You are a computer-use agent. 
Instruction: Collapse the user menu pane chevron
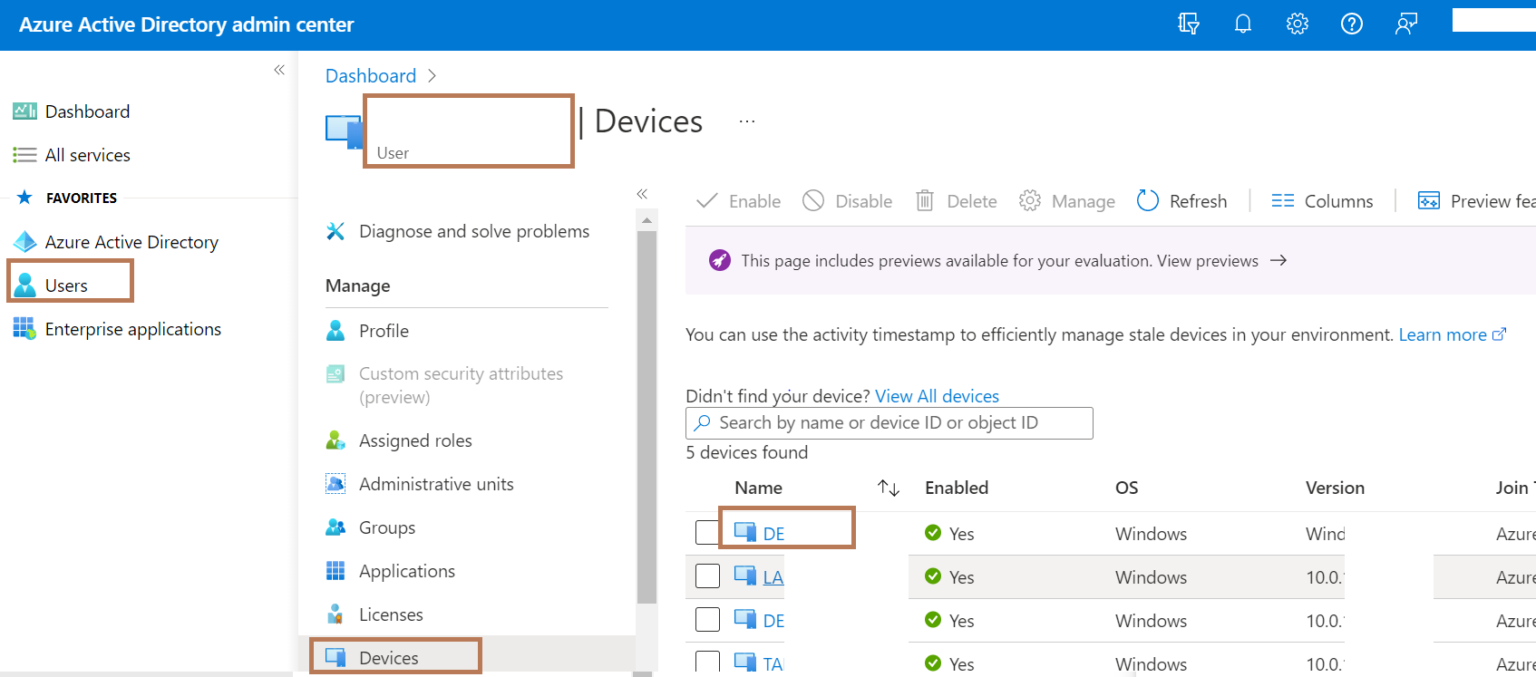[x=641, y=194]
